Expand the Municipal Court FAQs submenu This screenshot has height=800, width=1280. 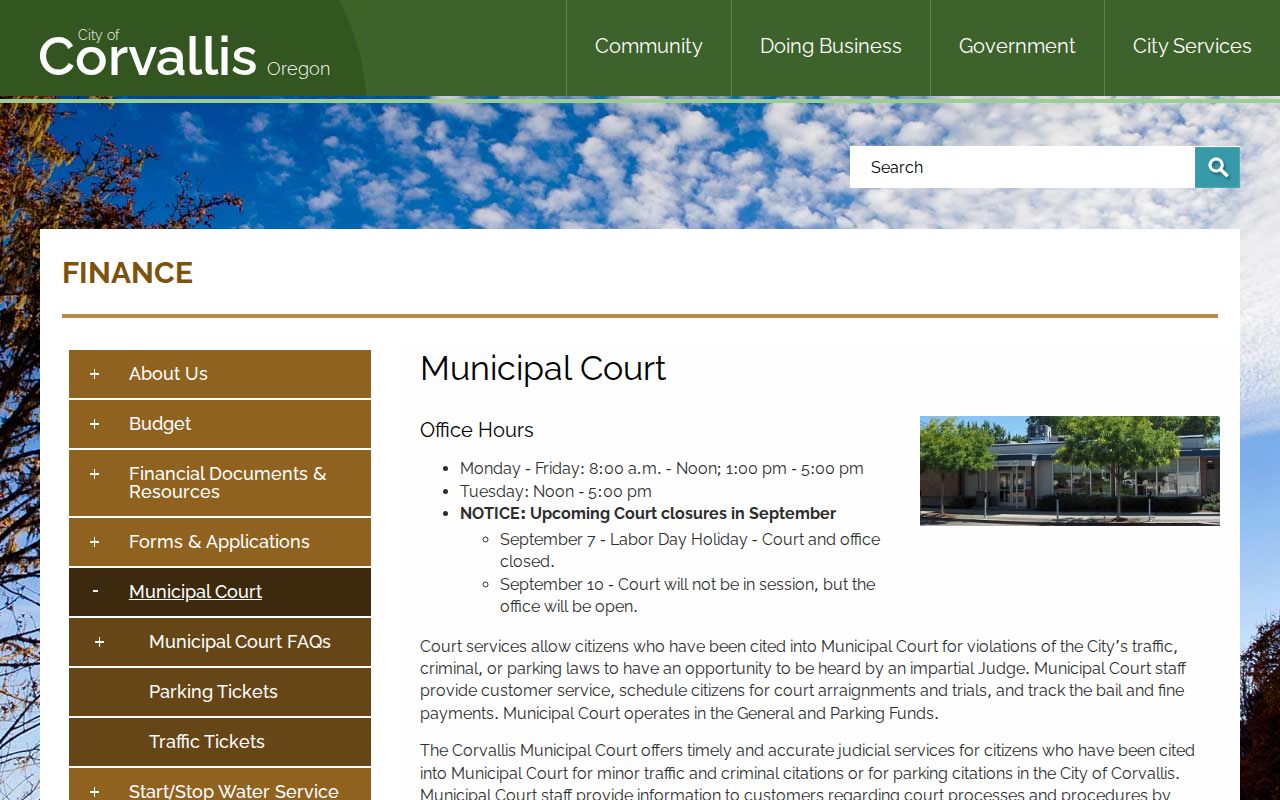tap(99, 642)
